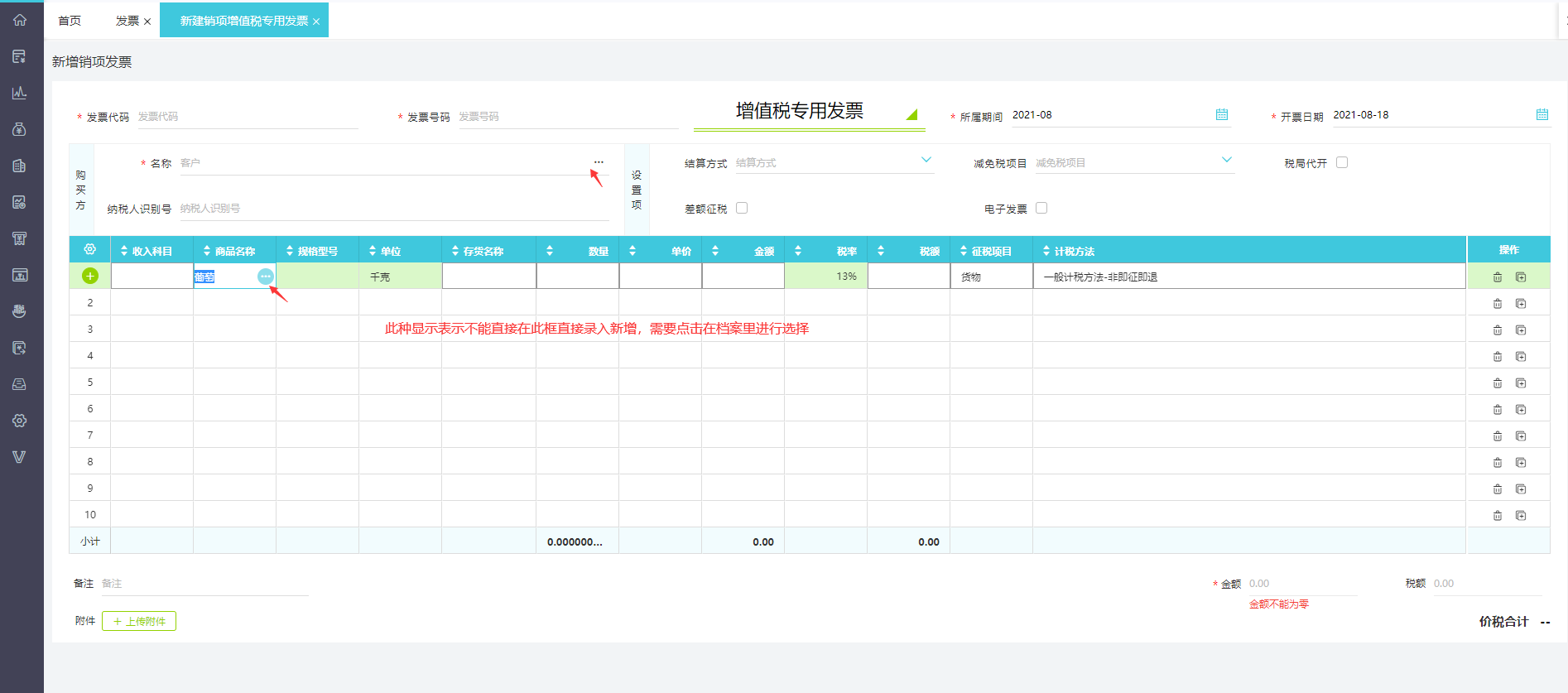The image size is (1568, 693).
Task: Sort the table by 计税方法 column
Action: 1046,251
